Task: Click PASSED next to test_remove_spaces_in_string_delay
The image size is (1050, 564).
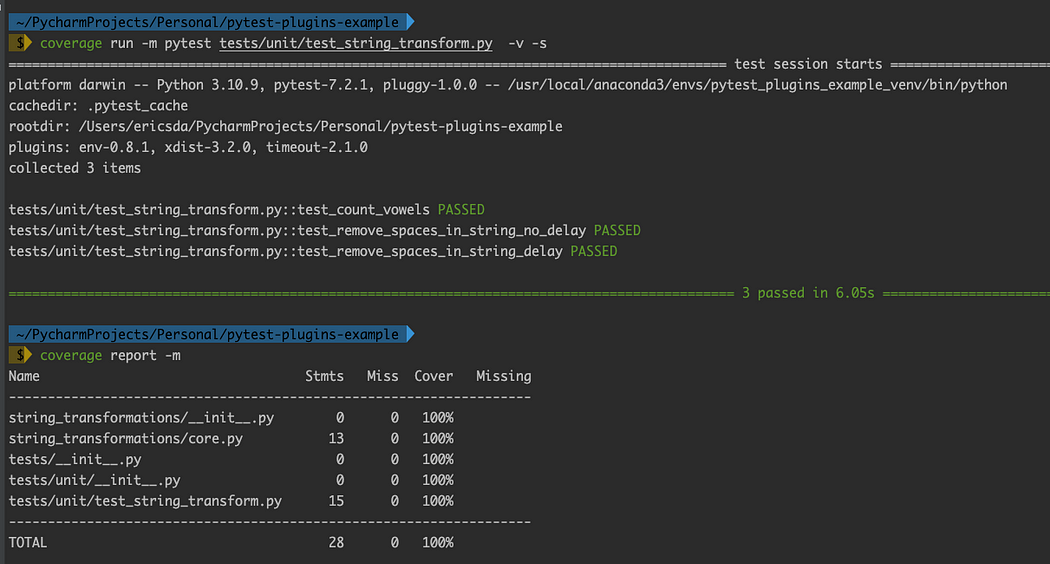Action: (x=594, y=251)
